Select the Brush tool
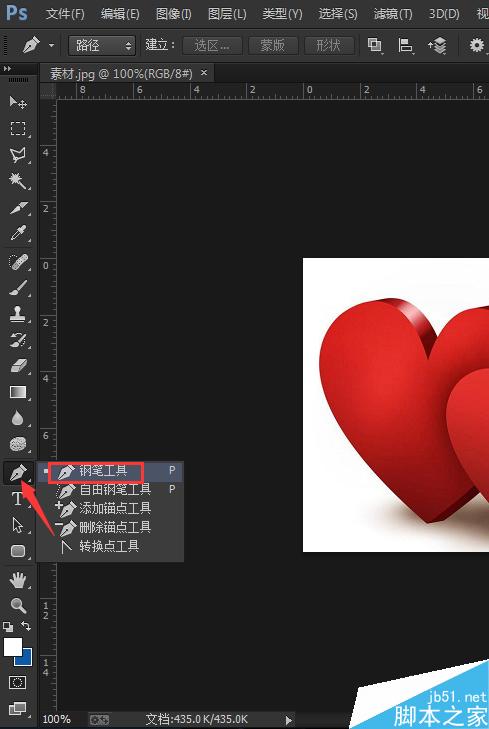This screenshot has height=729, width=489. click(18, 288)
